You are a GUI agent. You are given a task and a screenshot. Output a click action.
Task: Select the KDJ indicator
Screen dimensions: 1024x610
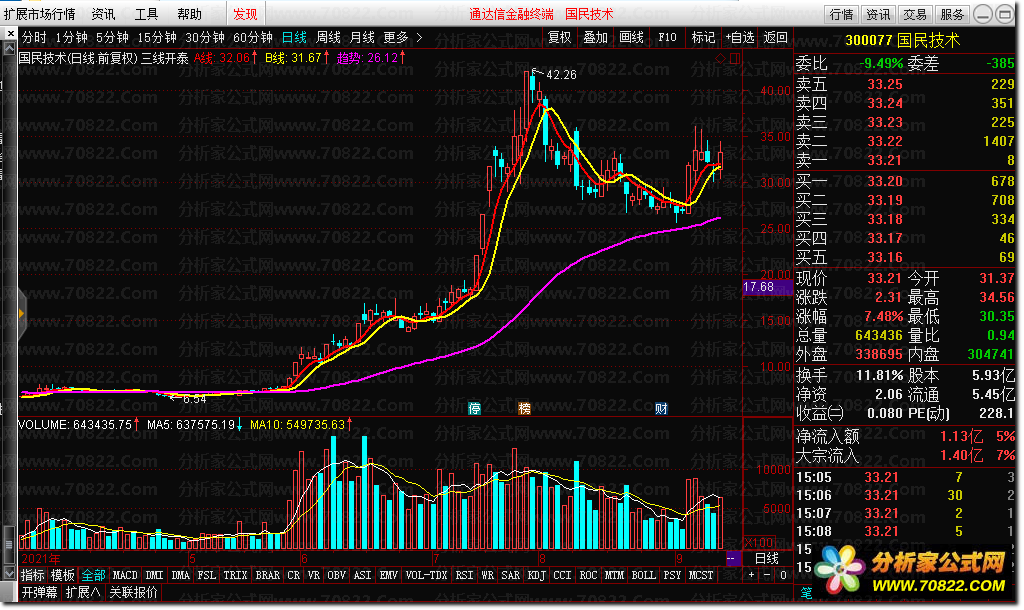tap(536, 575)
